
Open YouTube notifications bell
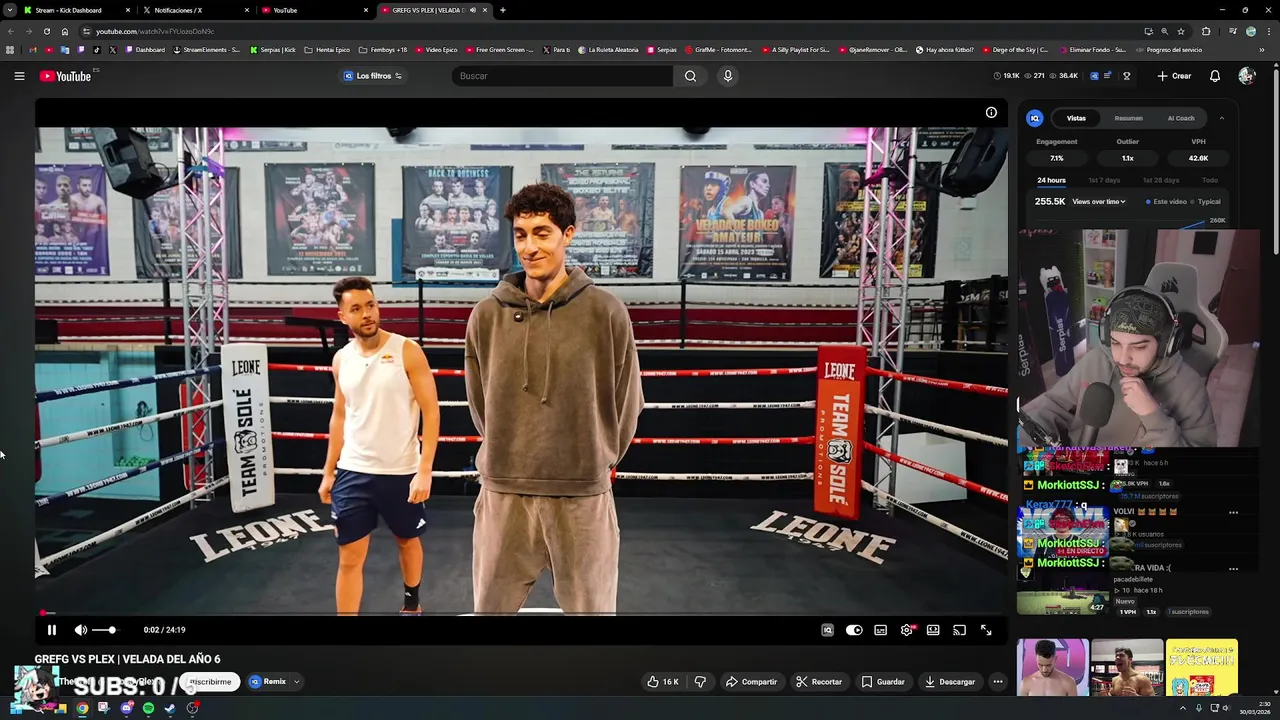pos(1215,76)
